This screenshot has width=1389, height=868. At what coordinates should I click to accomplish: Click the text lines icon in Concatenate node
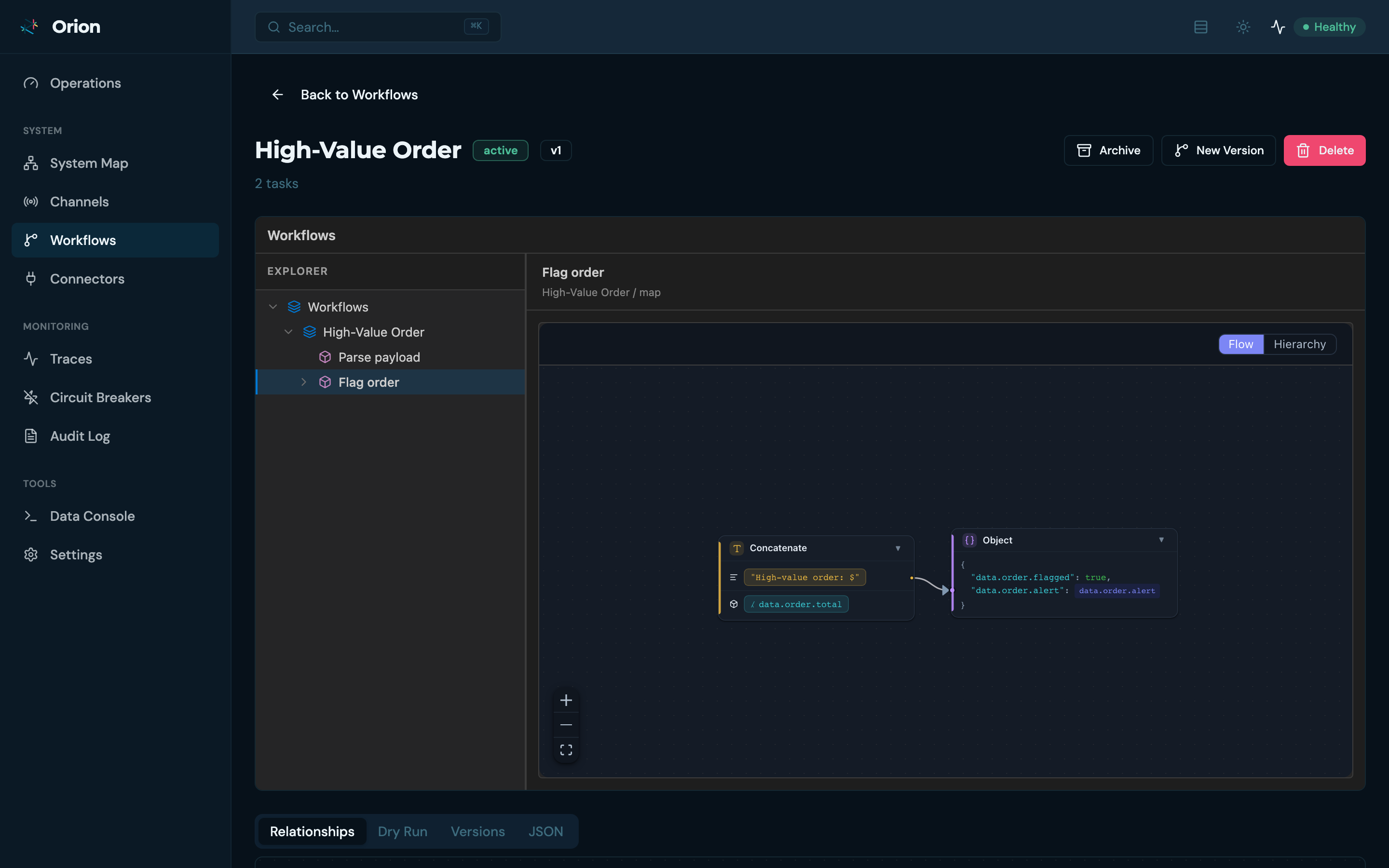point(734,578)
